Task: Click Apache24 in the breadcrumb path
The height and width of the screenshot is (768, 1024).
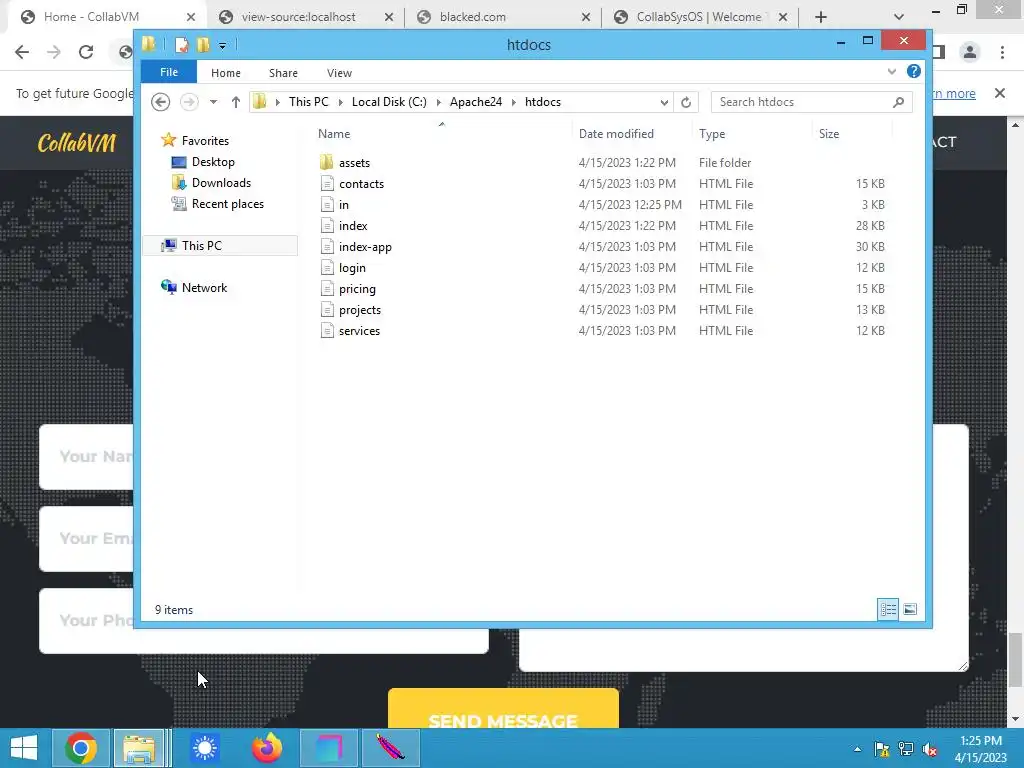Action: point(476,102)
